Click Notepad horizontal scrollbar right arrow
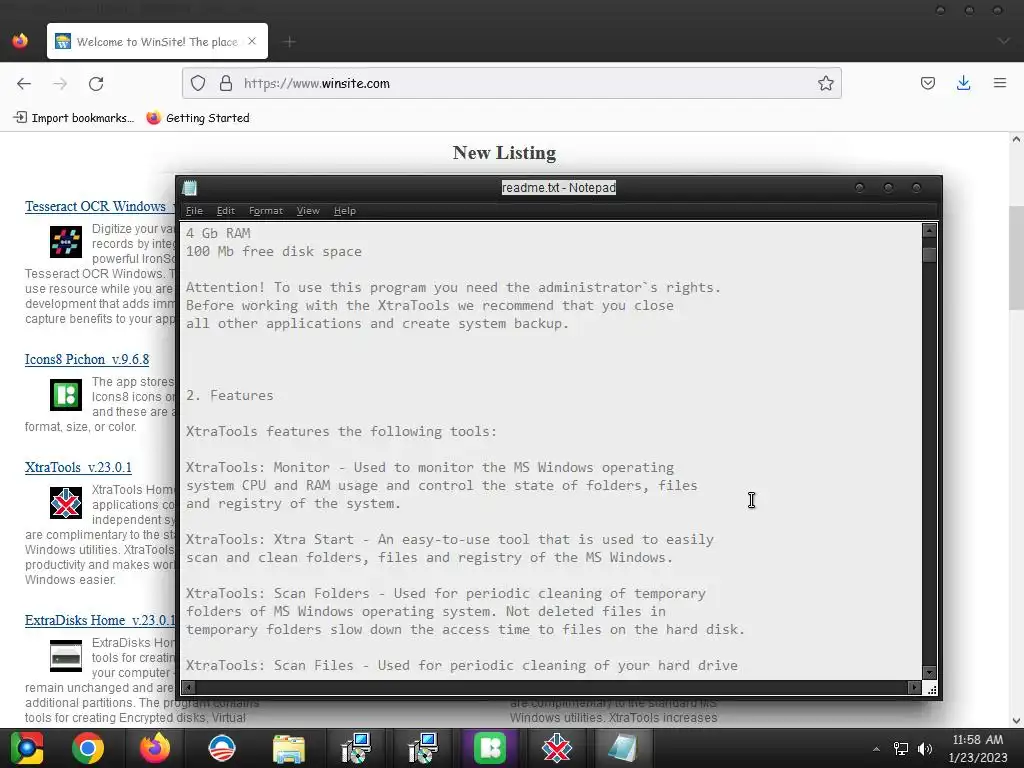Image resolution: width=1024 pixels, height=768 pixels. 914,688
